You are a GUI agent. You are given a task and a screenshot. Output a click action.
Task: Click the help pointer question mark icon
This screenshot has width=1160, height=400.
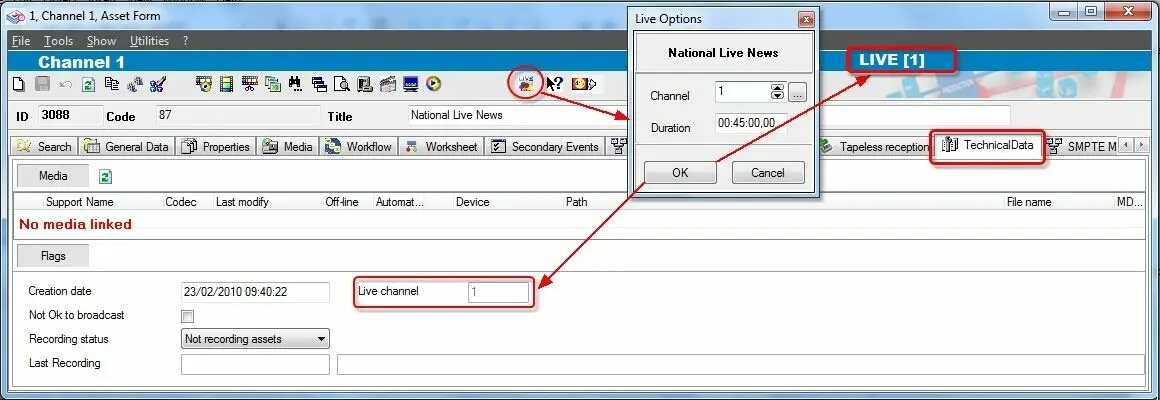click(x=554, y=84)
